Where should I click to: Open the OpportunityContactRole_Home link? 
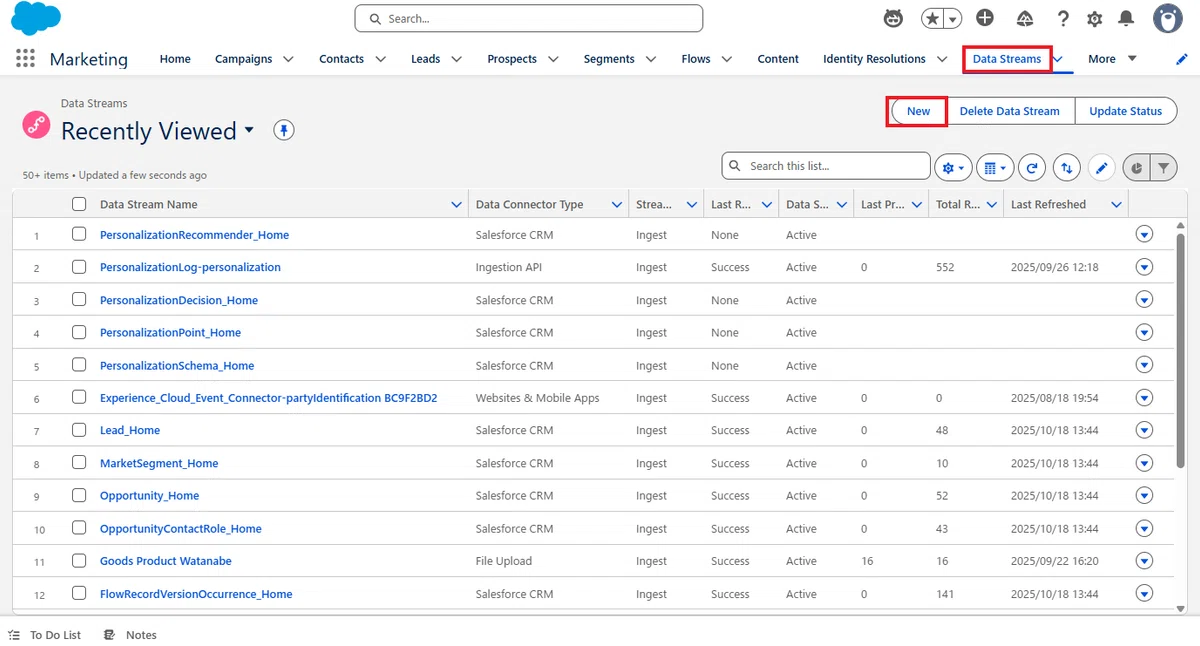[181, 529]
